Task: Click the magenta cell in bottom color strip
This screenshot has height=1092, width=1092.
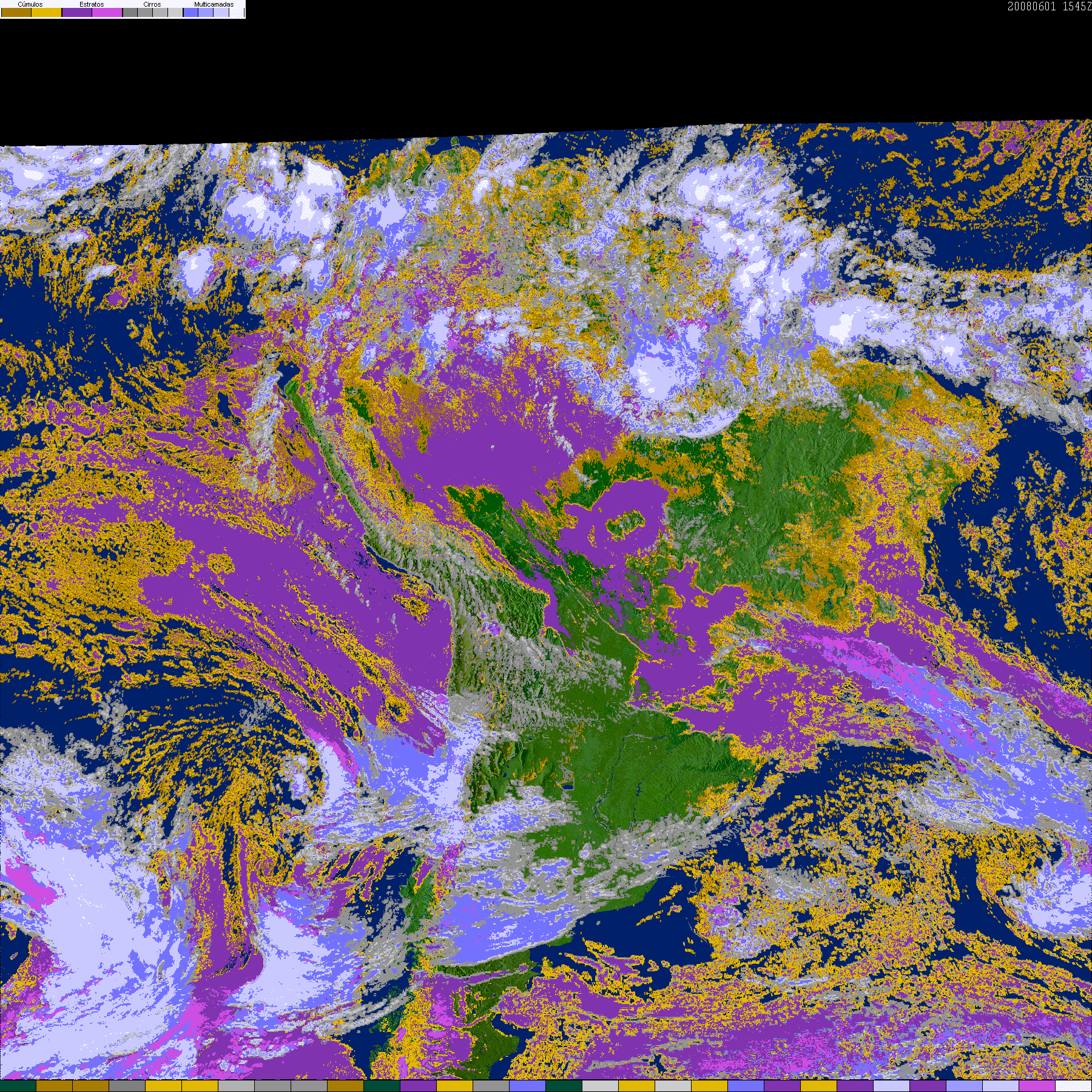Action: (x=1037, y=1086)
